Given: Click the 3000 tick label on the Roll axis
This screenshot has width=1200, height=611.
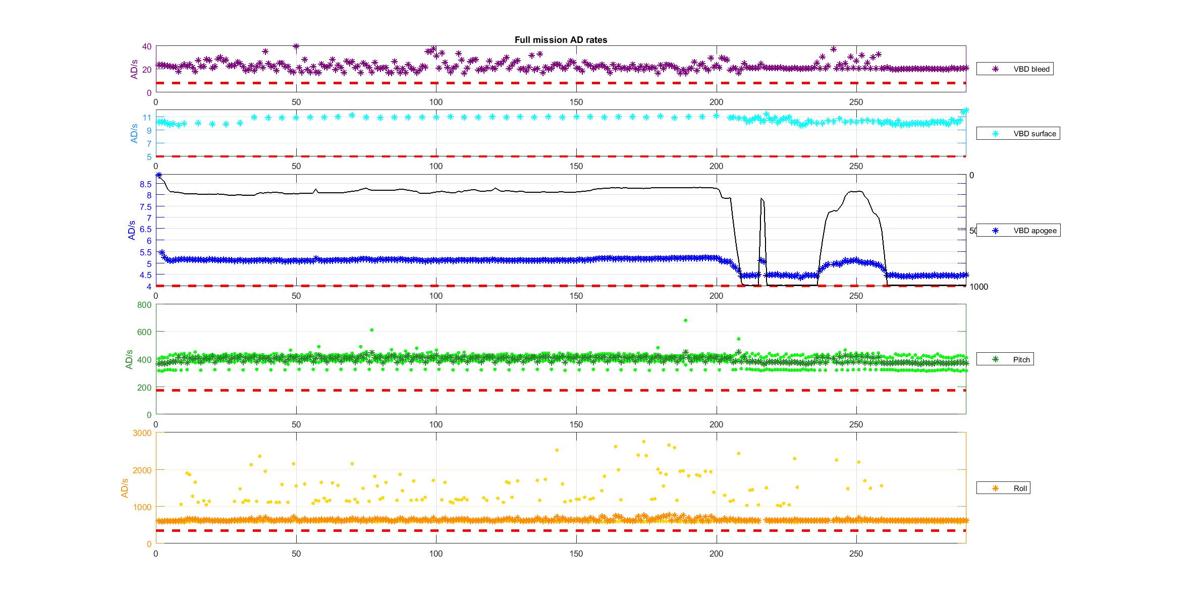Looking at the screenshot, I should click(142, 433).
